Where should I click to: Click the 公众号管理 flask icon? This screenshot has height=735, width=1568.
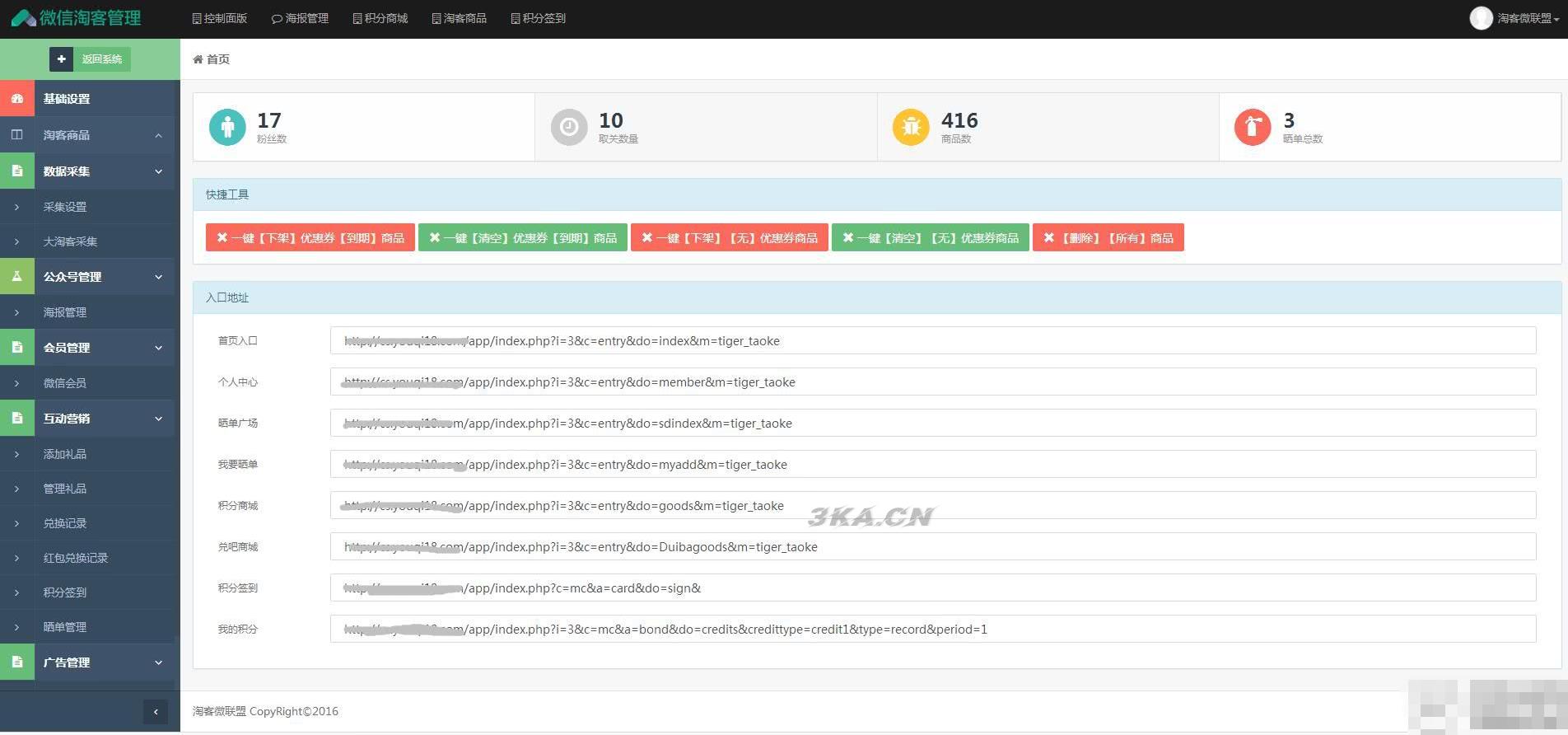pos(17,277)
